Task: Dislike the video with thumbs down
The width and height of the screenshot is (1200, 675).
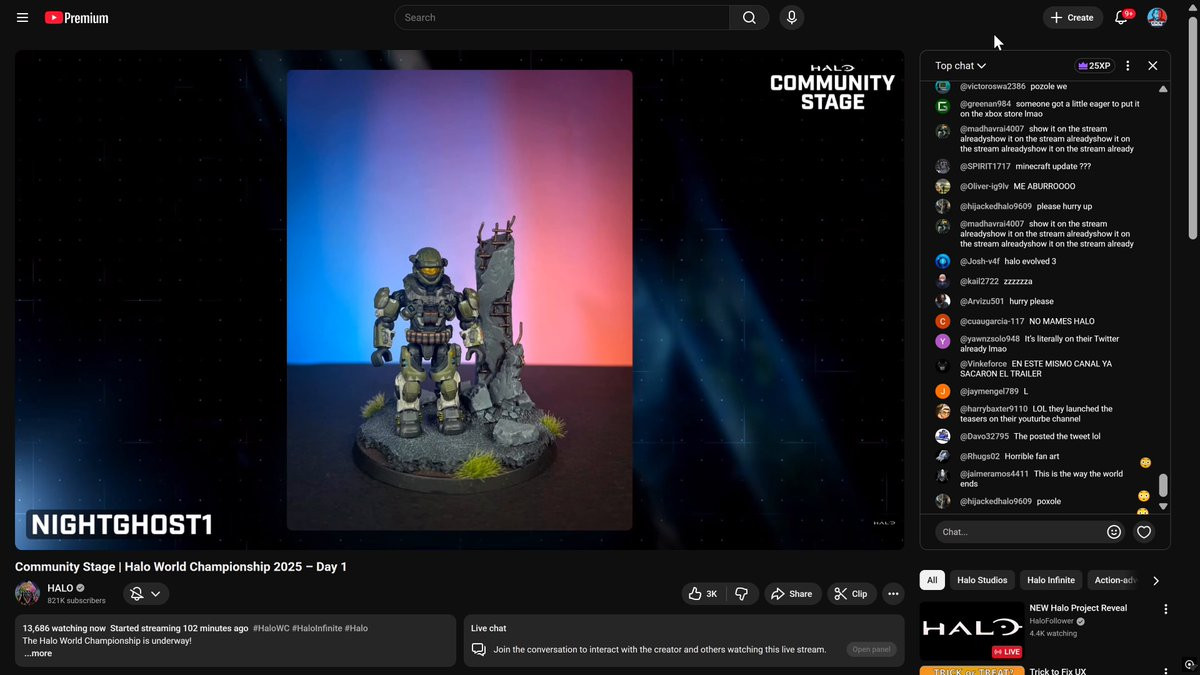Action: coord(742,594)
